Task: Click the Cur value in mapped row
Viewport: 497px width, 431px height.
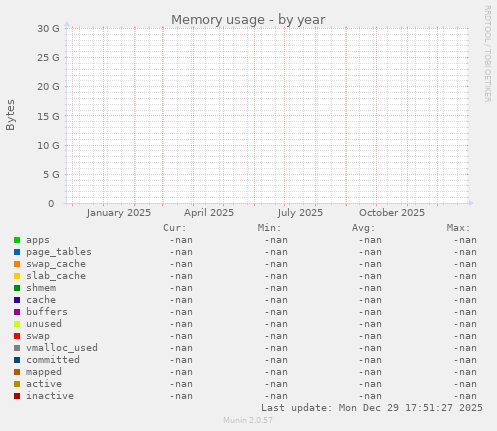Action: tap(181, 372)
